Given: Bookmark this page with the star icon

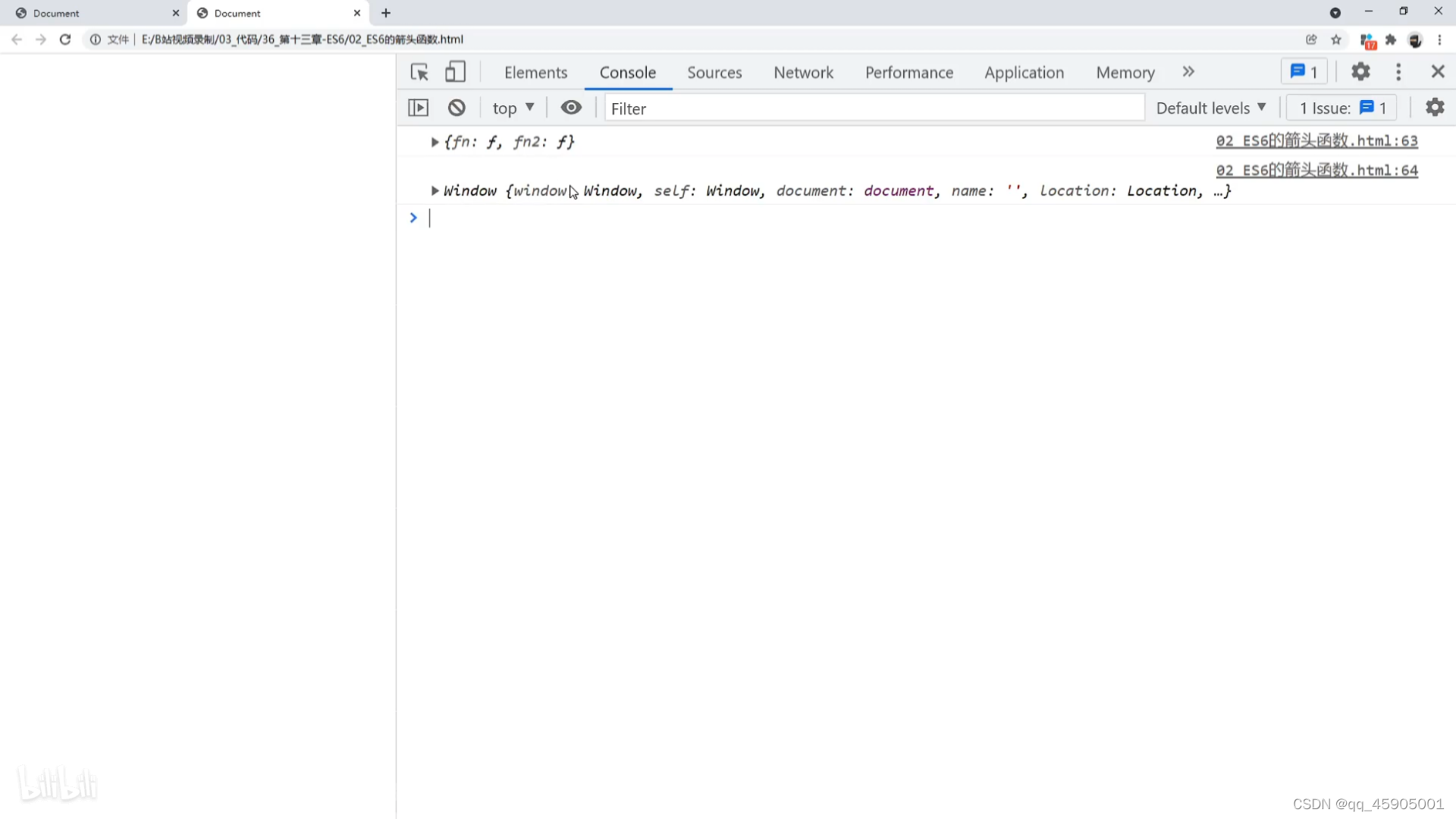Looking at the screenshot, I should click(1336, 39).
